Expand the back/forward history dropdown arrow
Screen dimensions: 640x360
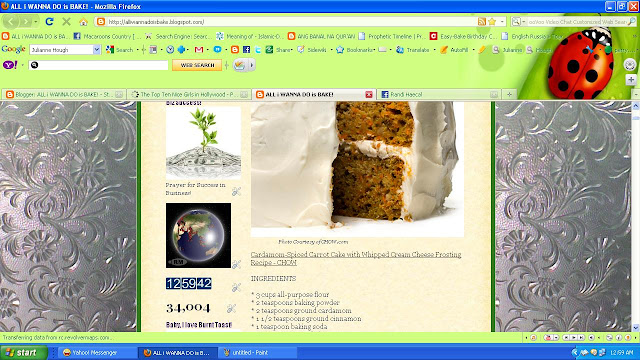pos(36,22)
